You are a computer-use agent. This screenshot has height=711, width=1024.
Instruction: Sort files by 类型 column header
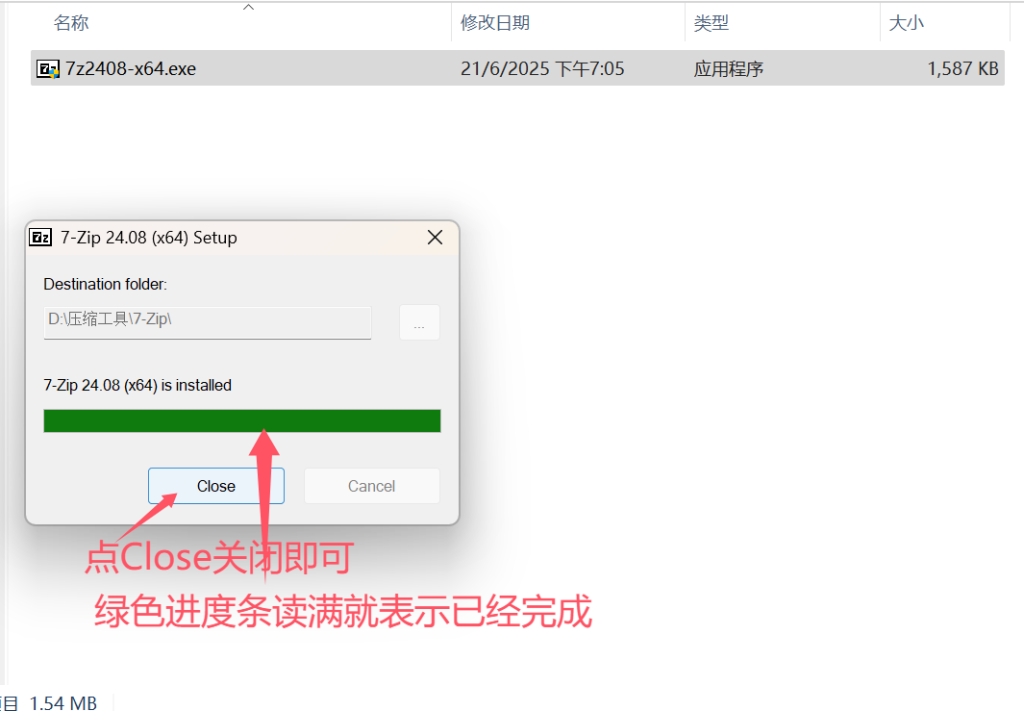[x=711, y=23]
